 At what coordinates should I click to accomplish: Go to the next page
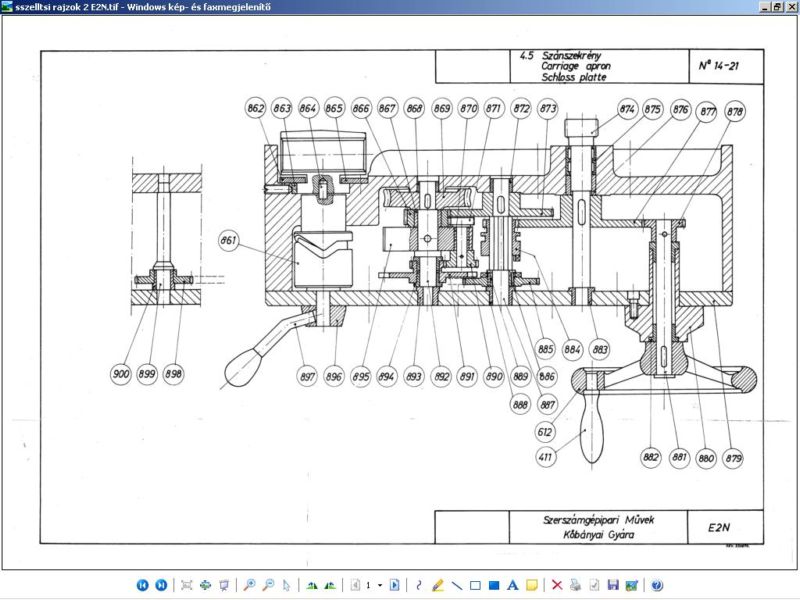(394, 585)
